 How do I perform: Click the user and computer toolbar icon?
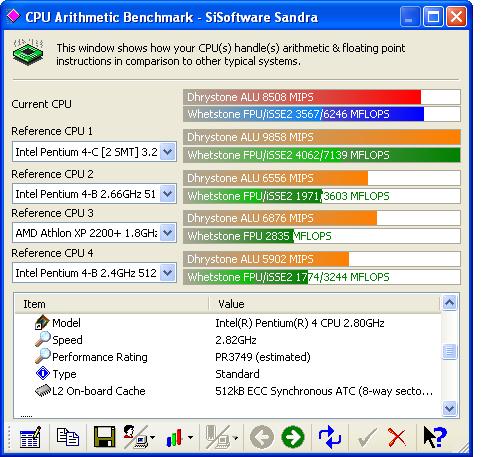pos(135,437)
